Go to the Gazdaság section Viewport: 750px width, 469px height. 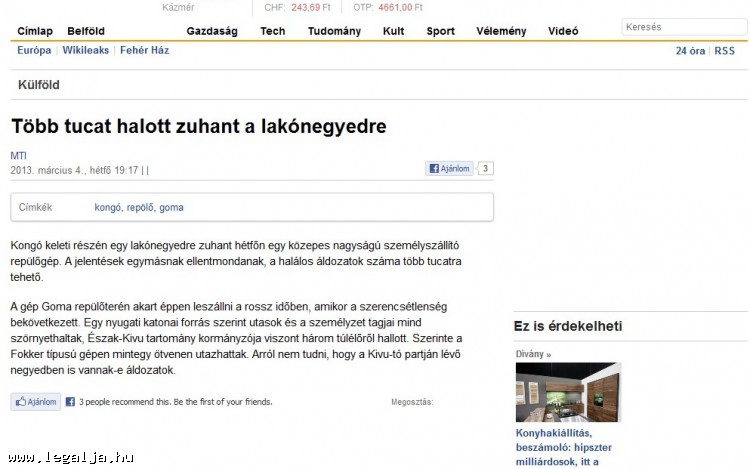(212, 31)
